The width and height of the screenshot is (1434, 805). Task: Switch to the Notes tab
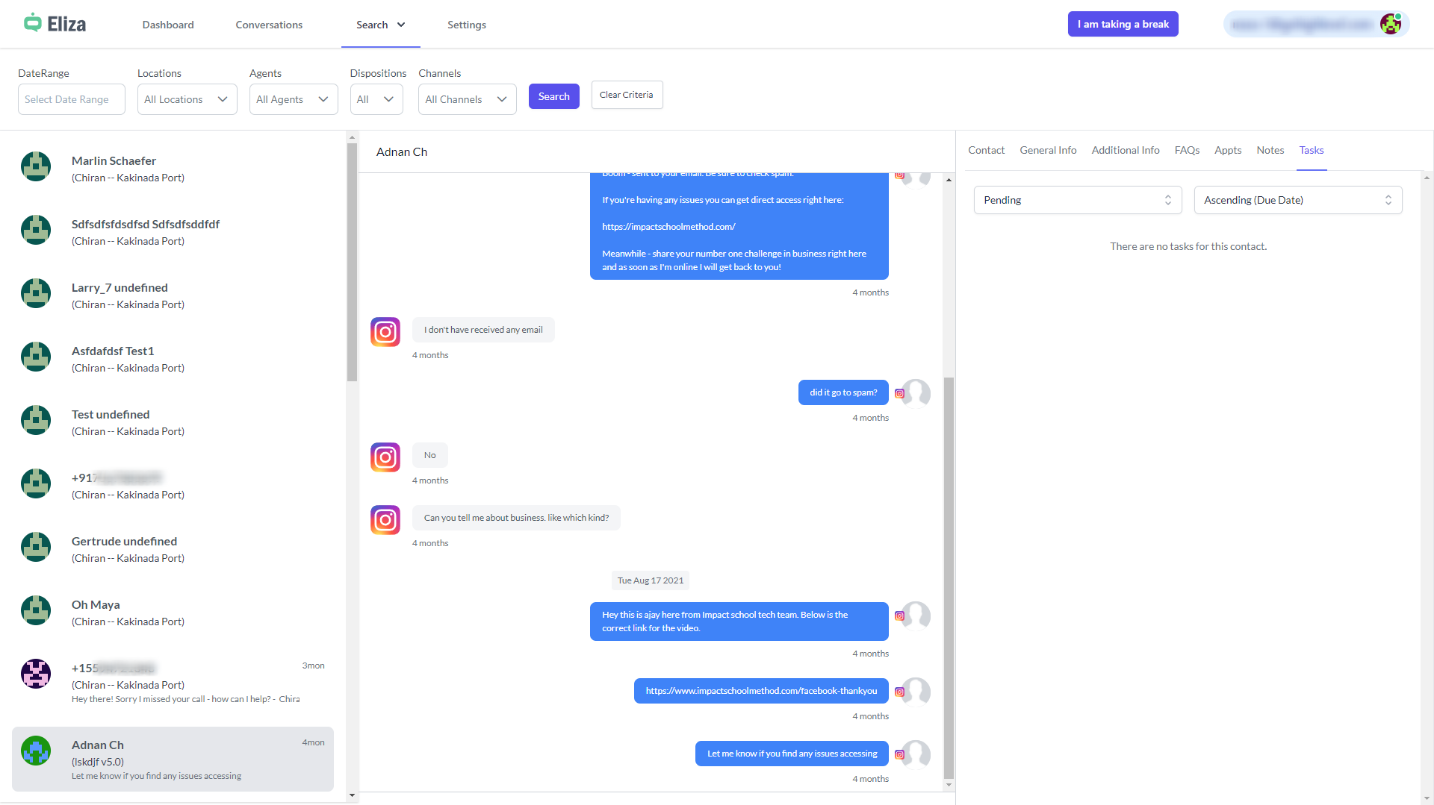[1270, 150]
